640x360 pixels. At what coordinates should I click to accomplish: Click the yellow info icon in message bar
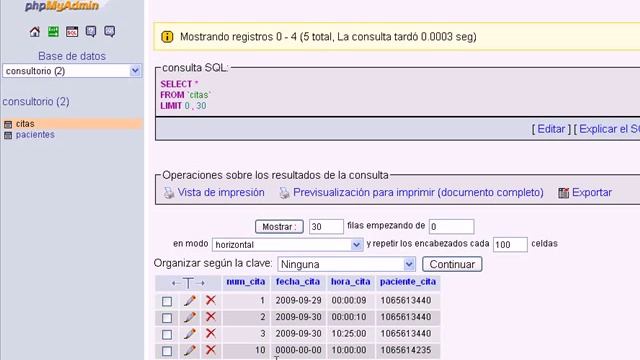click(167, 37)
